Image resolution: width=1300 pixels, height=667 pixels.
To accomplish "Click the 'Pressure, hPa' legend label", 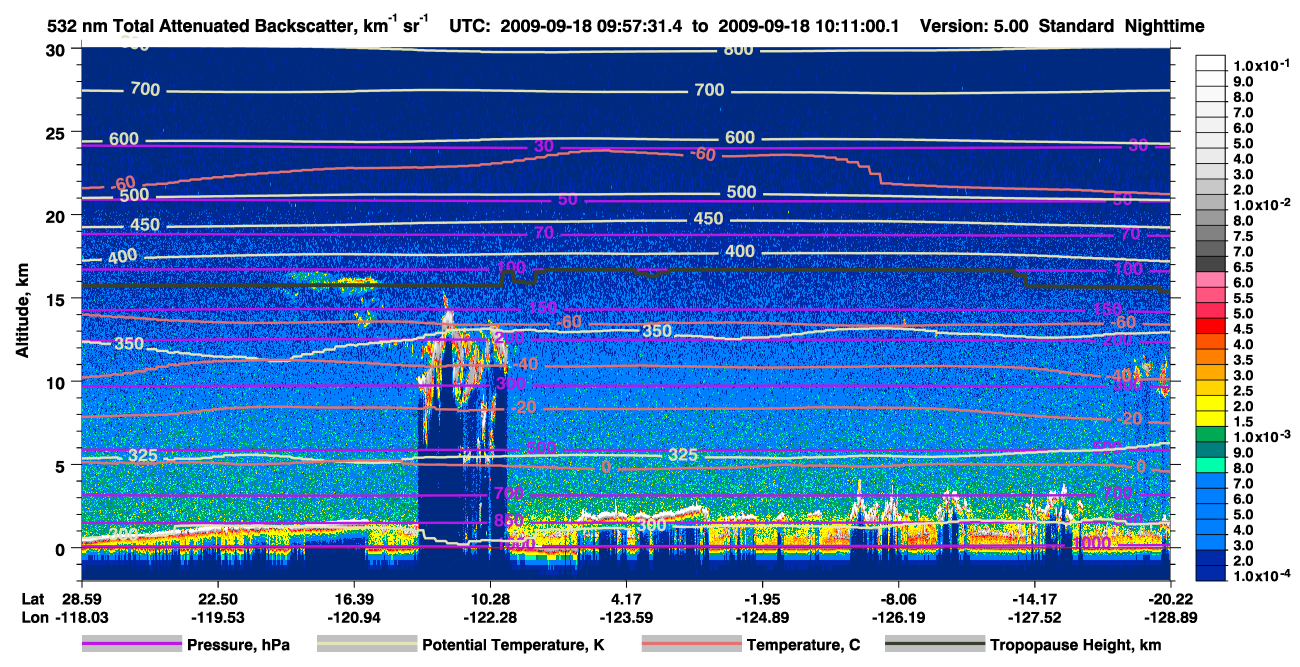I will coord(239,645).
